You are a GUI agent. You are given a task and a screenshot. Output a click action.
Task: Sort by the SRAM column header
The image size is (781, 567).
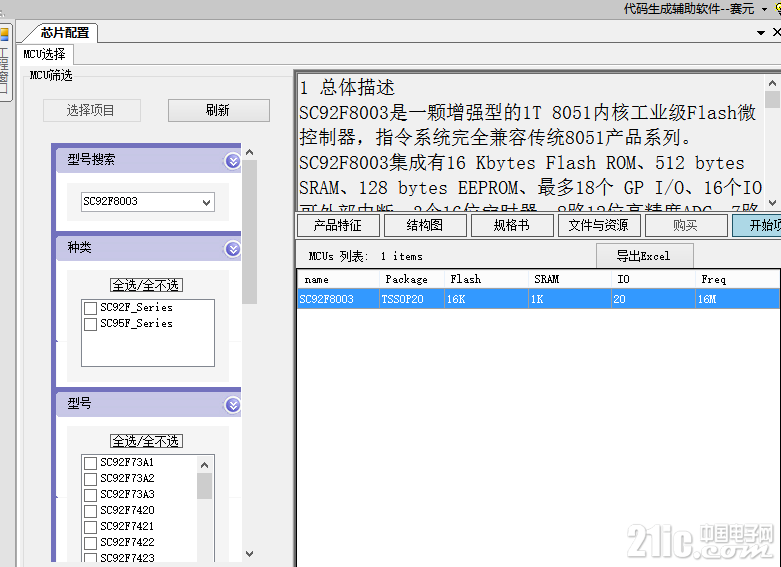click(569, 280)
